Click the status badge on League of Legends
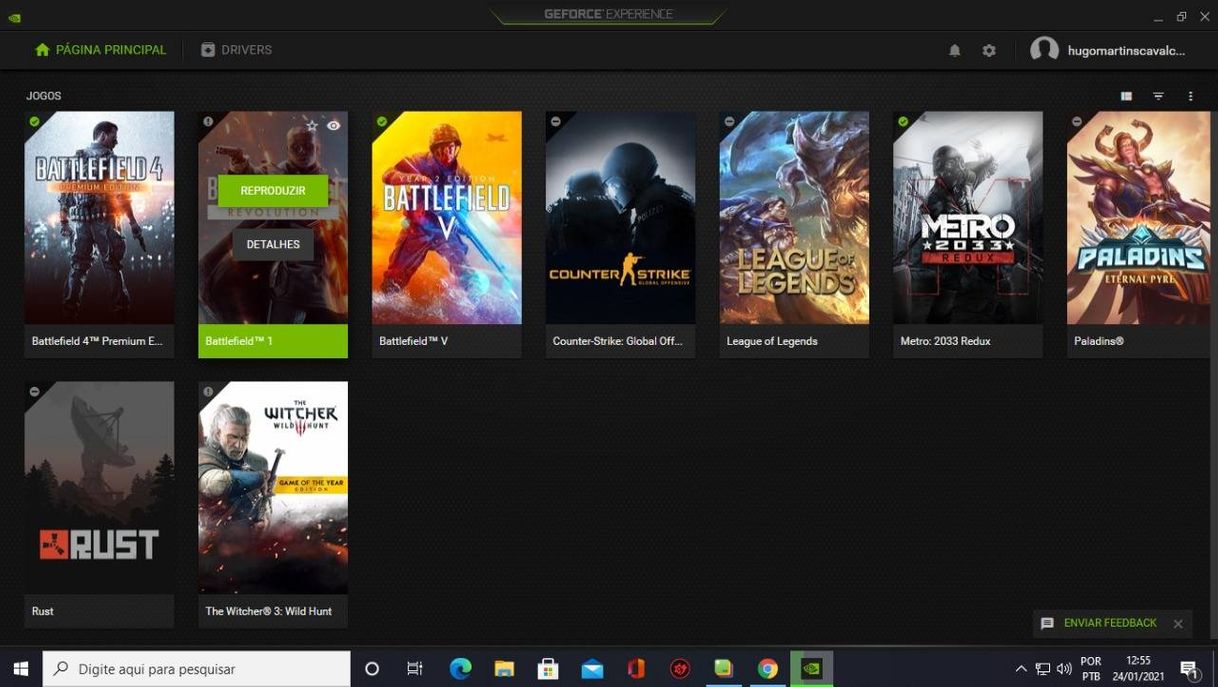Viewport: 1218px width, 687px height. [x=730, y=122]
